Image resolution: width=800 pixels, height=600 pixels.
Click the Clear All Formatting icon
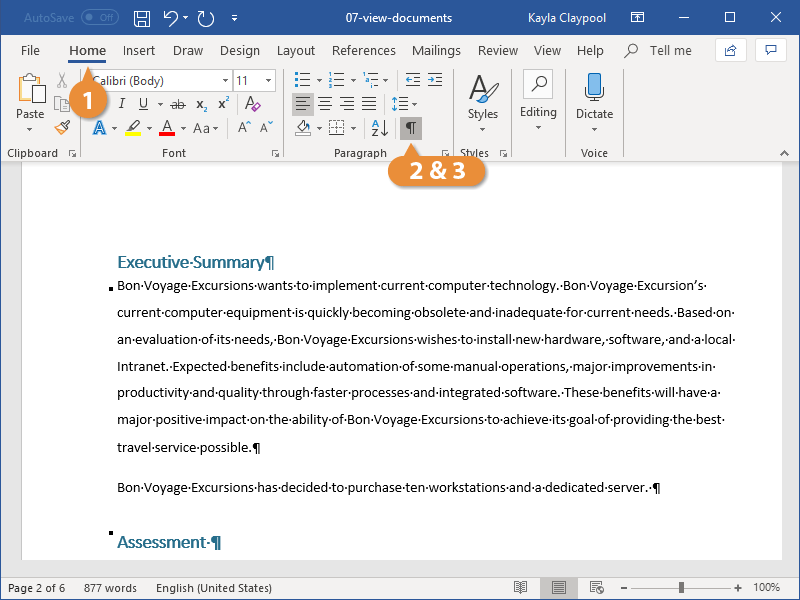pos(253,104)
